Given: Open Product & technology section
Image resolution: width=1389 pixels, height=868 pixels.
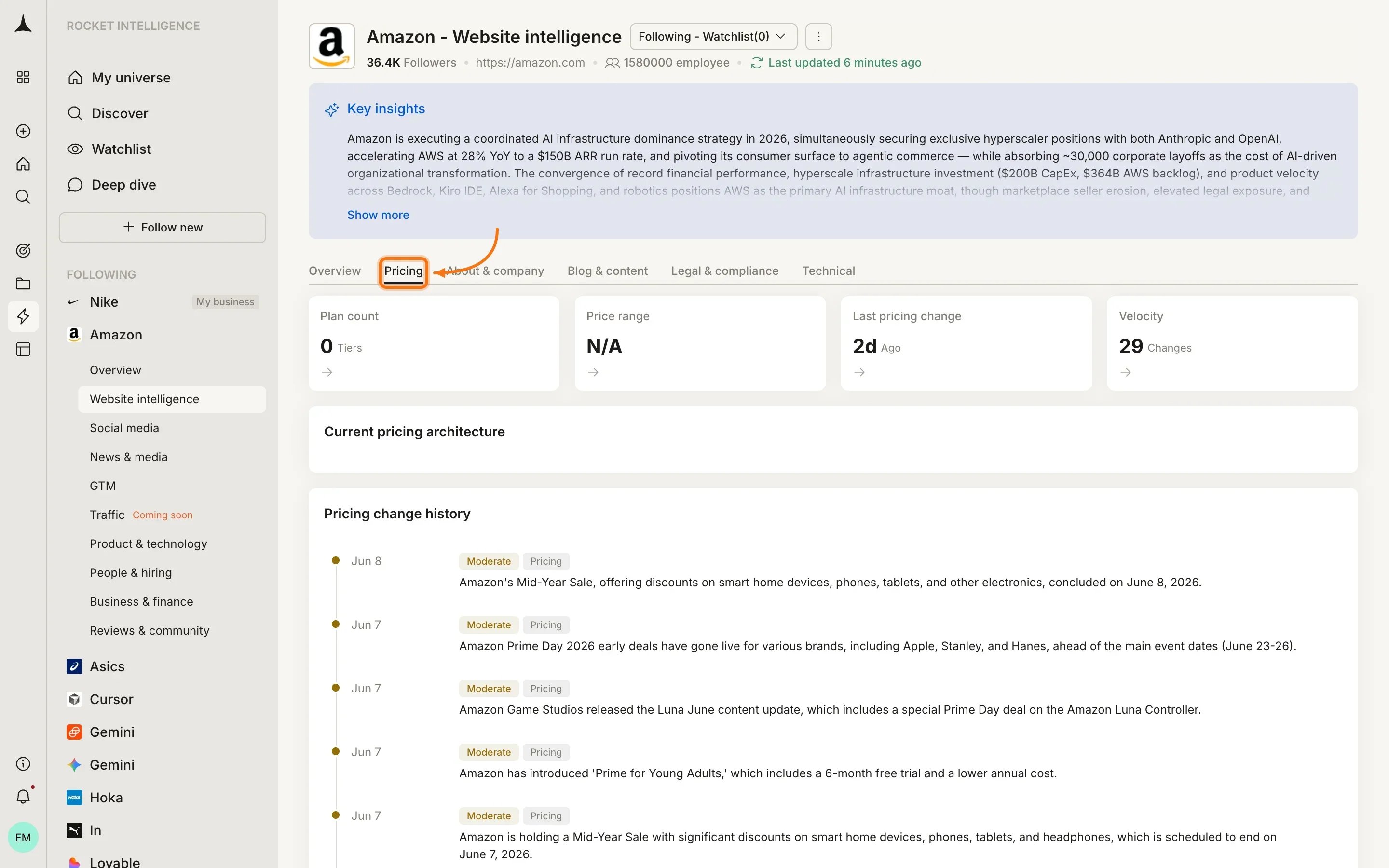Looking at the screenshot, I should pyautogui.click(x=149, y=543).
